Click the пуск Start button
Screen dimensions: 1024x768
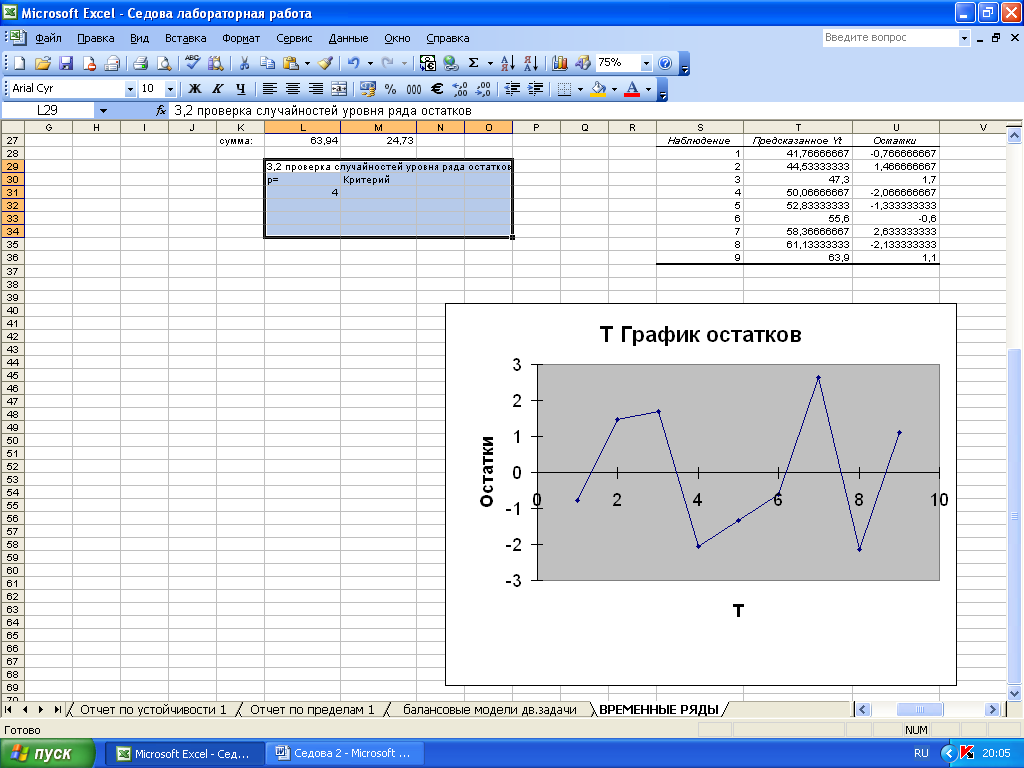48,753
